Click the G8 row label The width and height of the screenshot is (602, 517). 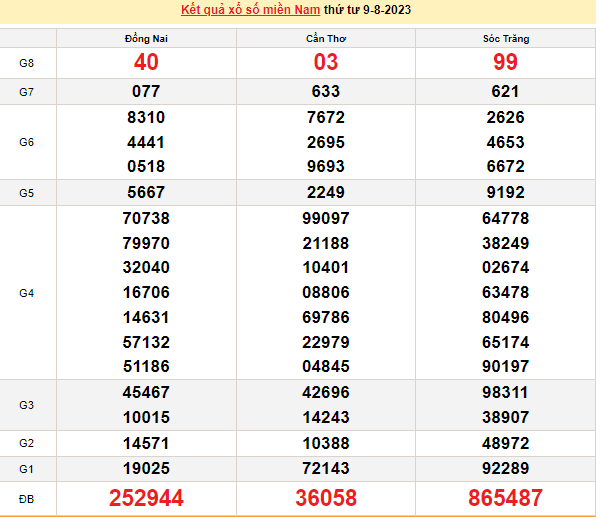(x=27, y=62)
